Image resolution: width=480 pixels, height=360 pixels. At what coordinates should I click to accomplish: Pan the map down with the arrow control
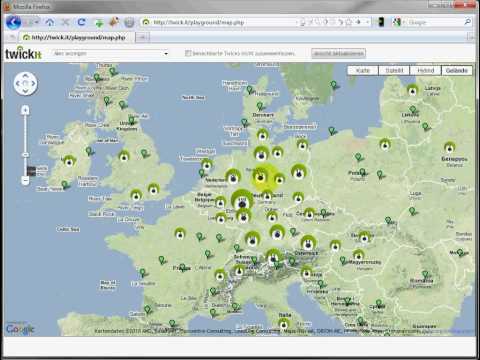click(x=25, y=91)
